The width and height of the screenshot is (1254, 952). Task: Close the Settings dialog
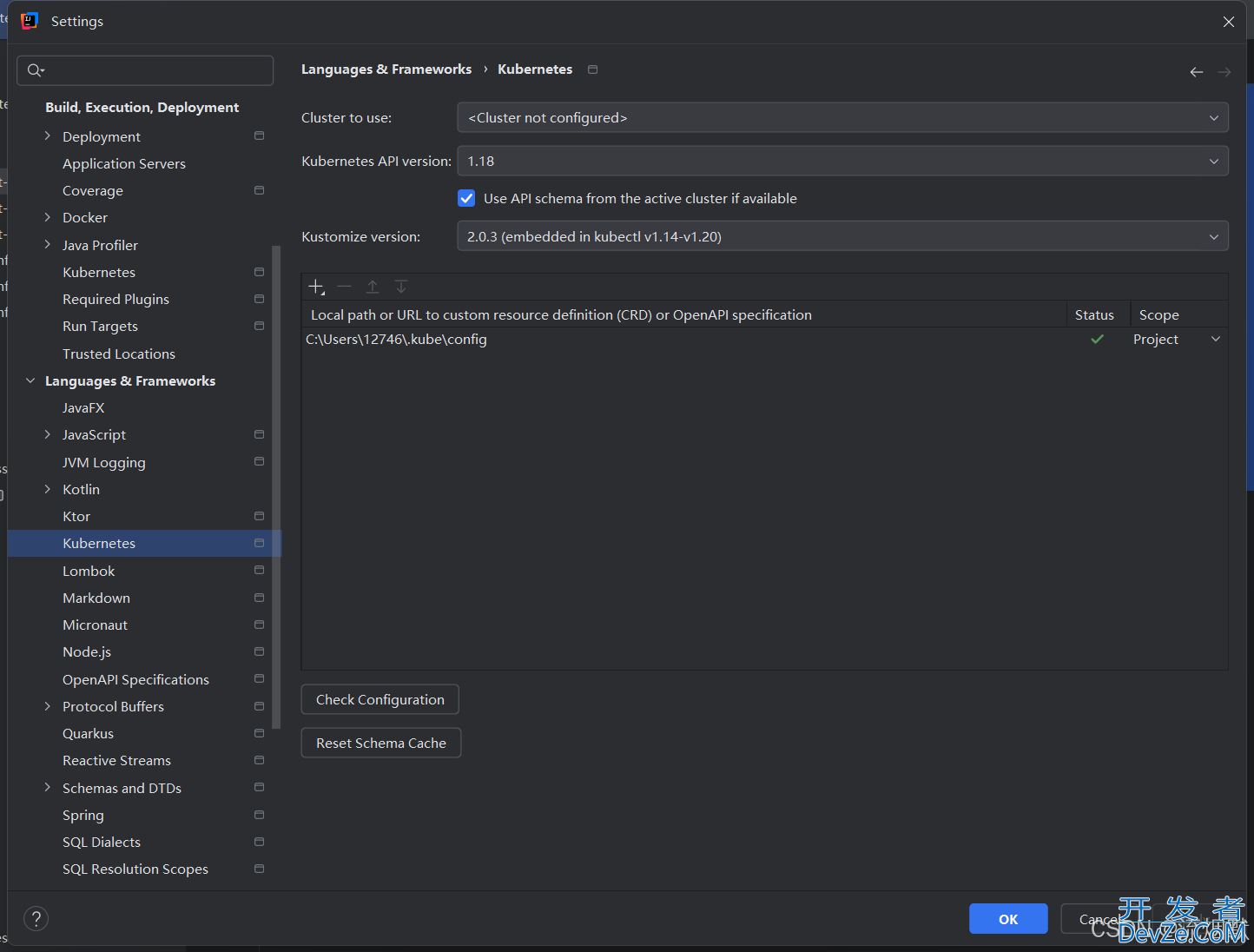1229,22
